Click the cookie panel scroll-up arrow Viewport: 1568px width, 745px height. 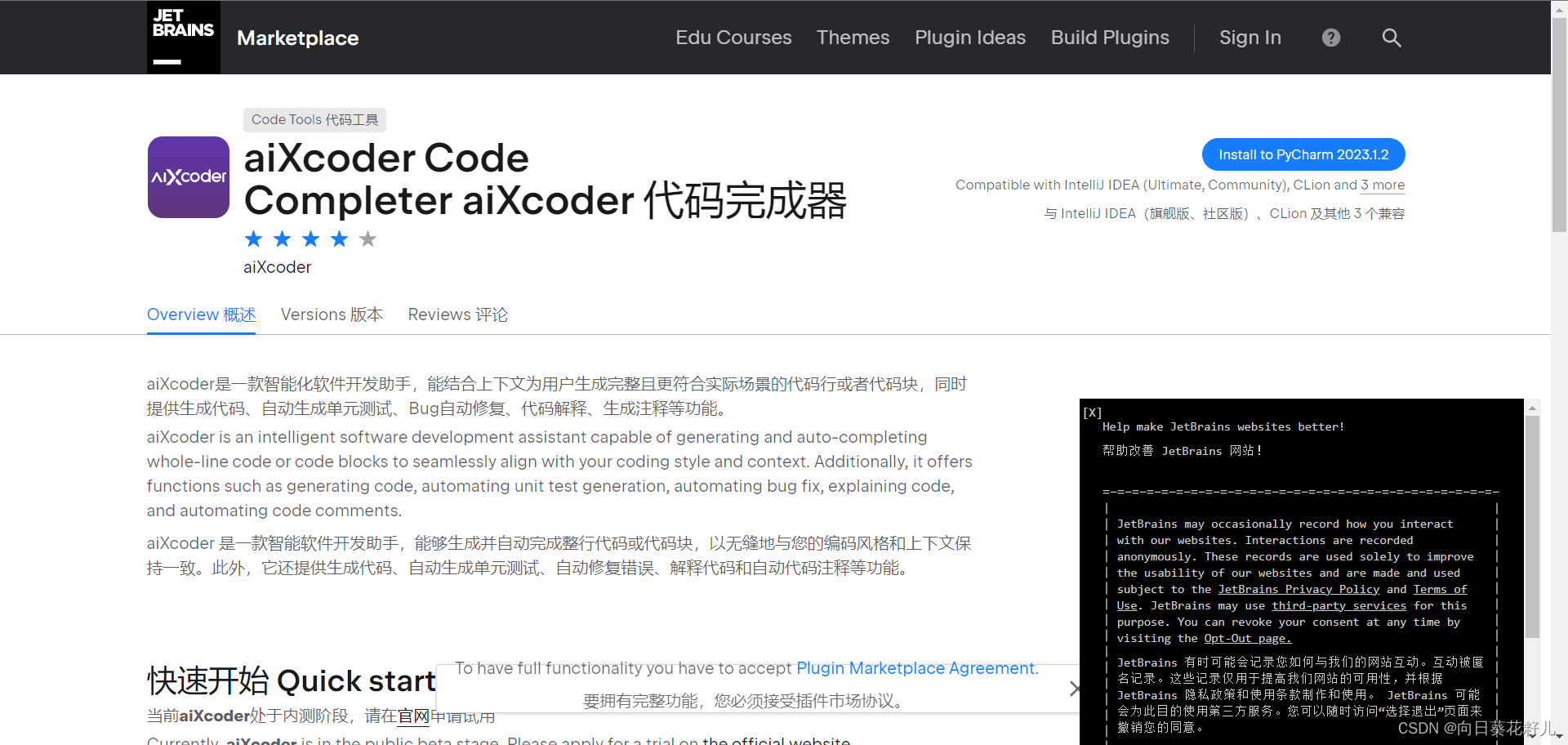click(1533, 407)
